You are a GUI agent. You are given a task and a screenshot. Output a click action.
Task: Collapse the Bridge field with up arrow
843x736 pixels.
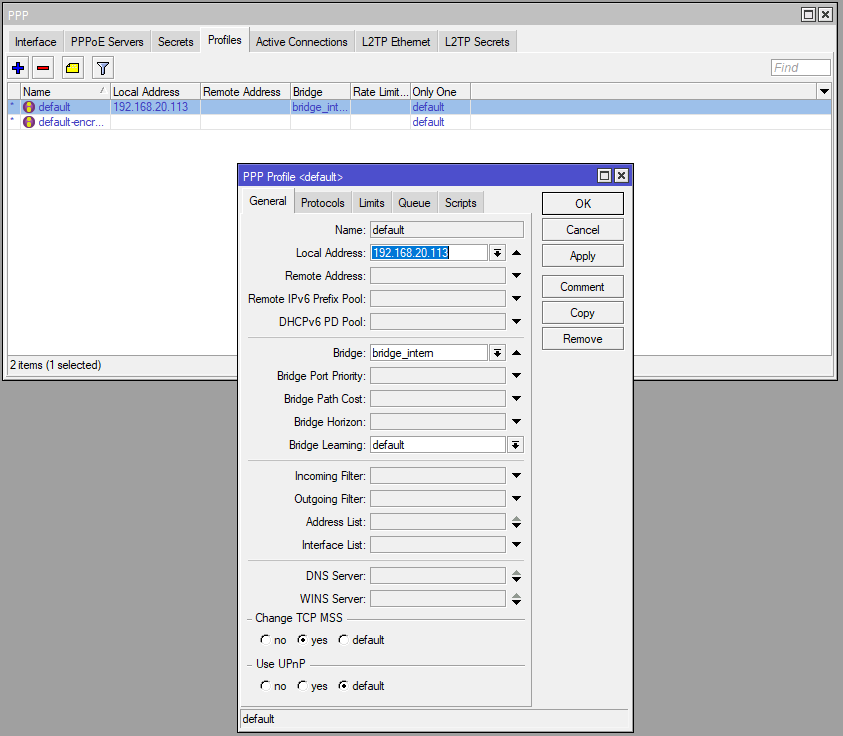[516, 353]
